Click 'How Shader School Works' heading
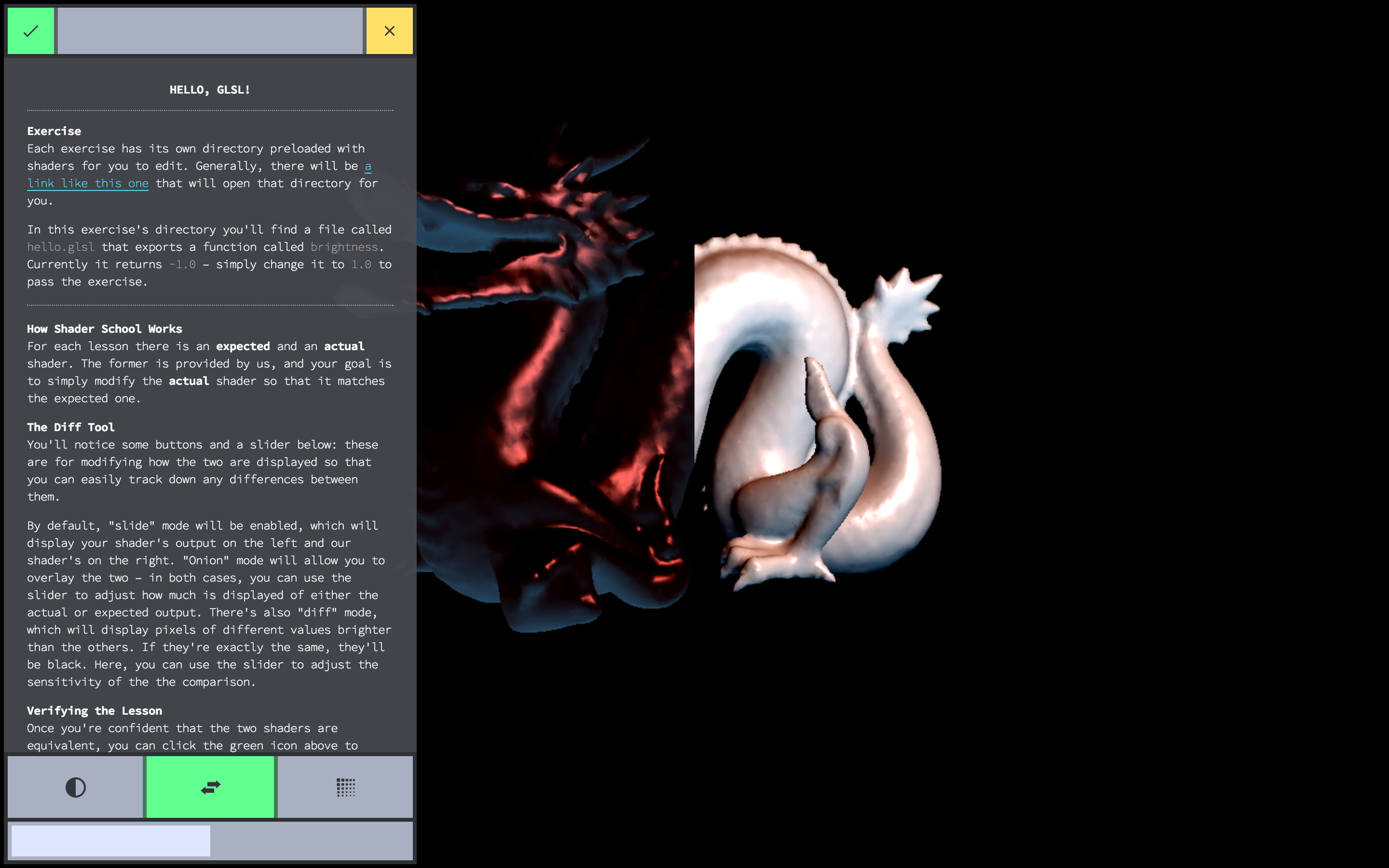The height and width of the screenshot is (868, 1389). (x=105, y=329)
